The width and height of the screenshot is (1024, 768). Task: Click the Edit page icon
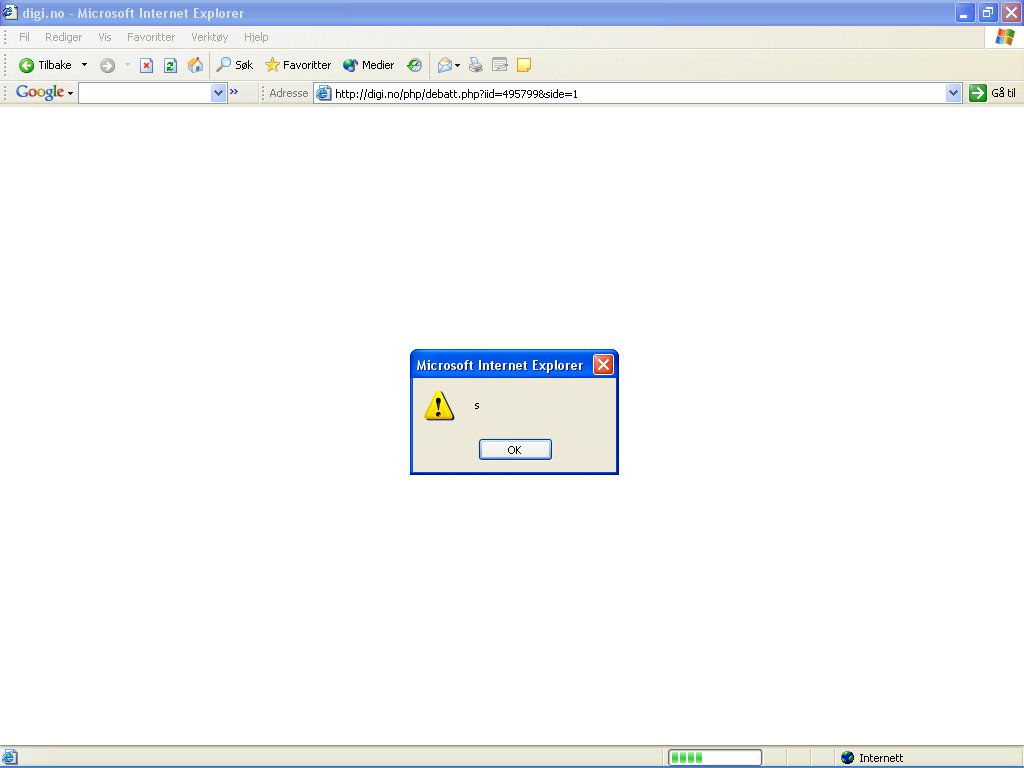(x=500, y=65)
